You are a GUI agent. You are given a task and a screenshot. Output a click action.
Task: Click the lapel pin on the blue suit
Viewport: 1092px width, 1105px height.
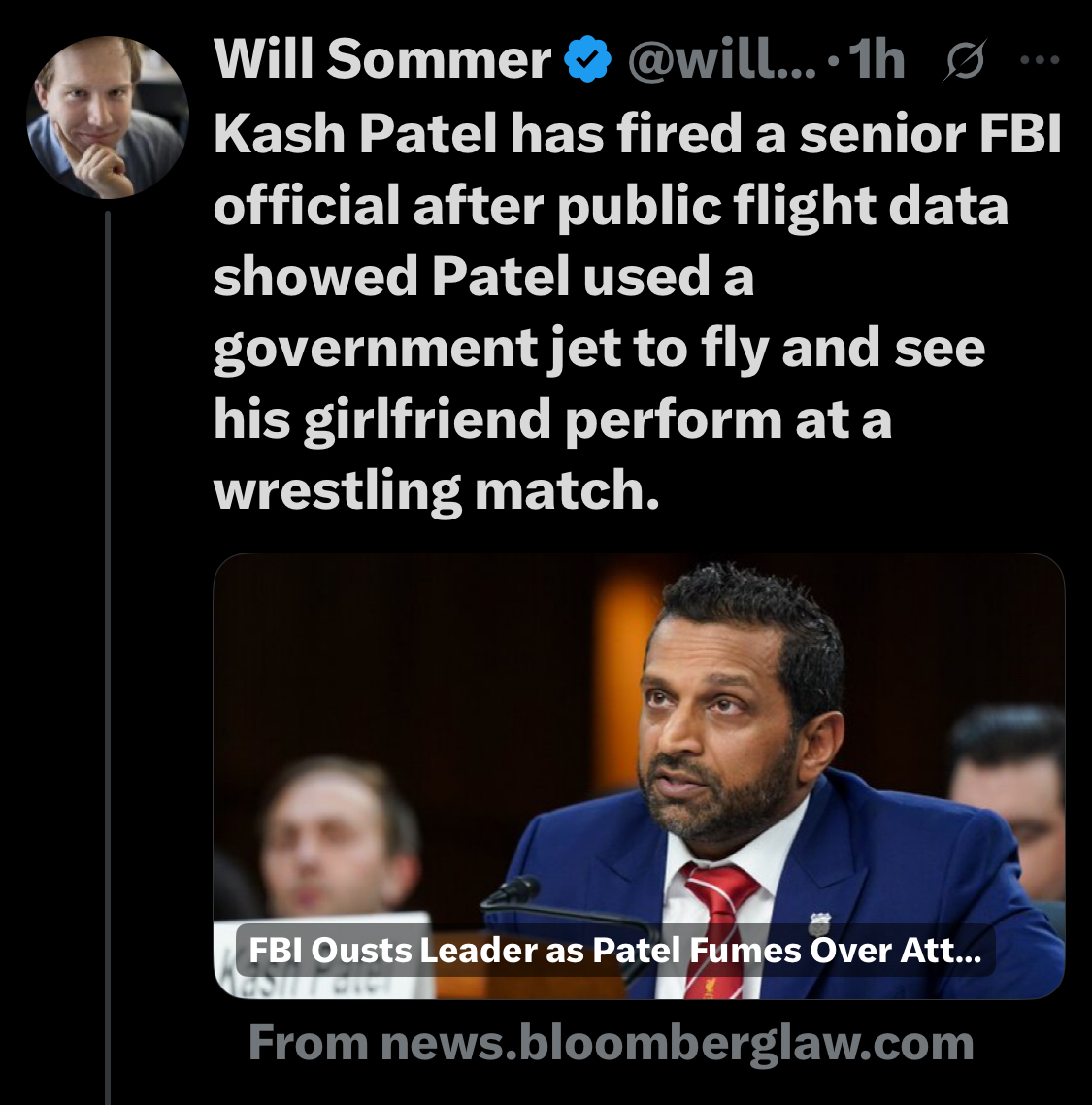pyautogui.click(x=818, y=921)
